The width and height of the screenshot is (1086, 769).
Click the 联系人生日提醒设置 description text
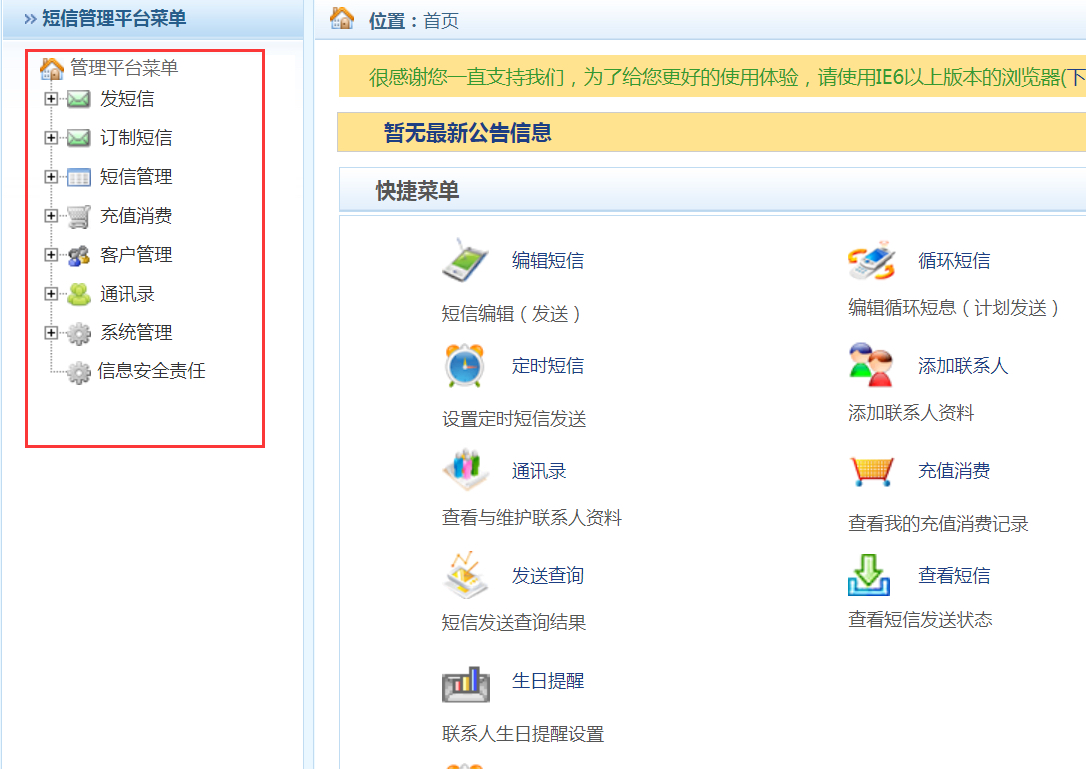pos(523,734)
